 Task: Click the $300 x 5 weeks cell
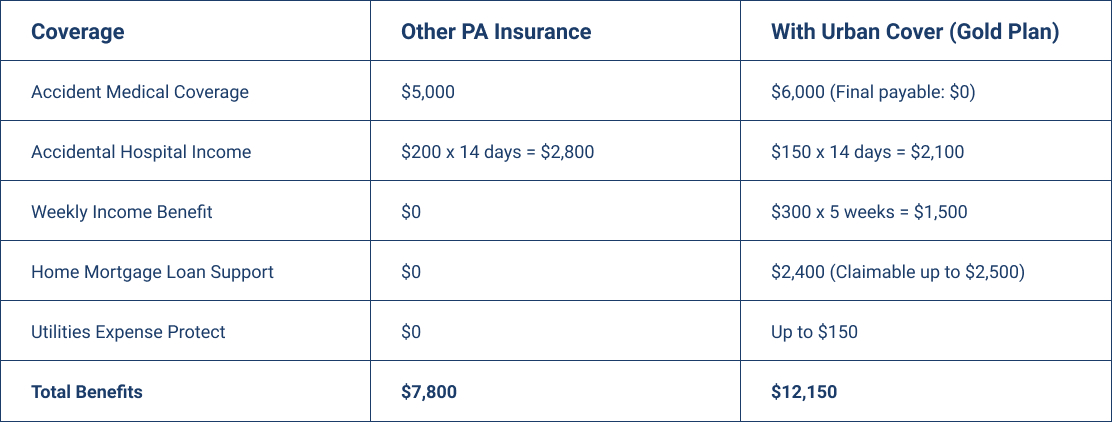[x=869, y=212]
